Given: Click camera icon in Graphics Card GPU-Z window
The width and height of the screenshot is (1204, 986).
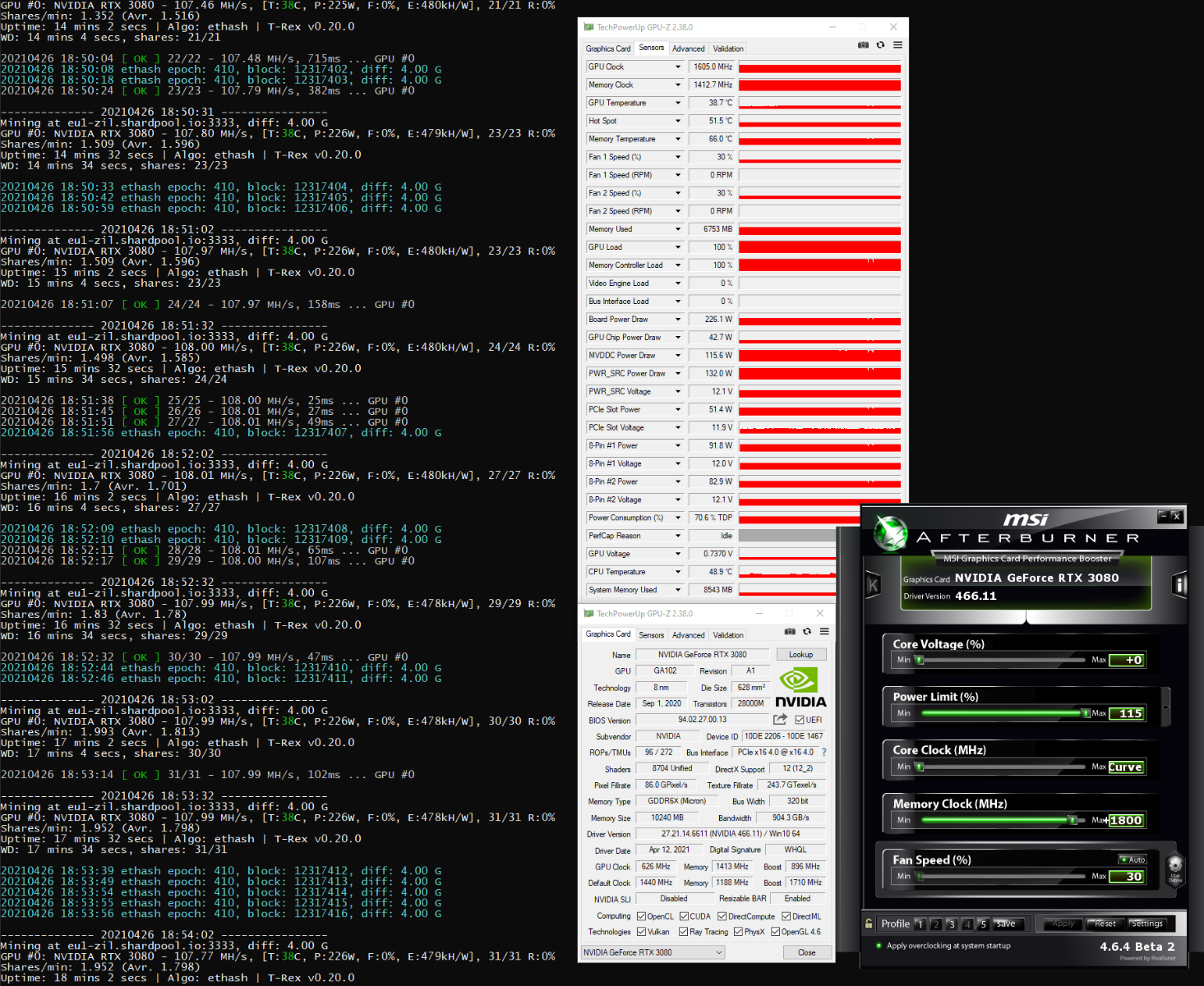Looking at the screenshot, I should 790,632.
